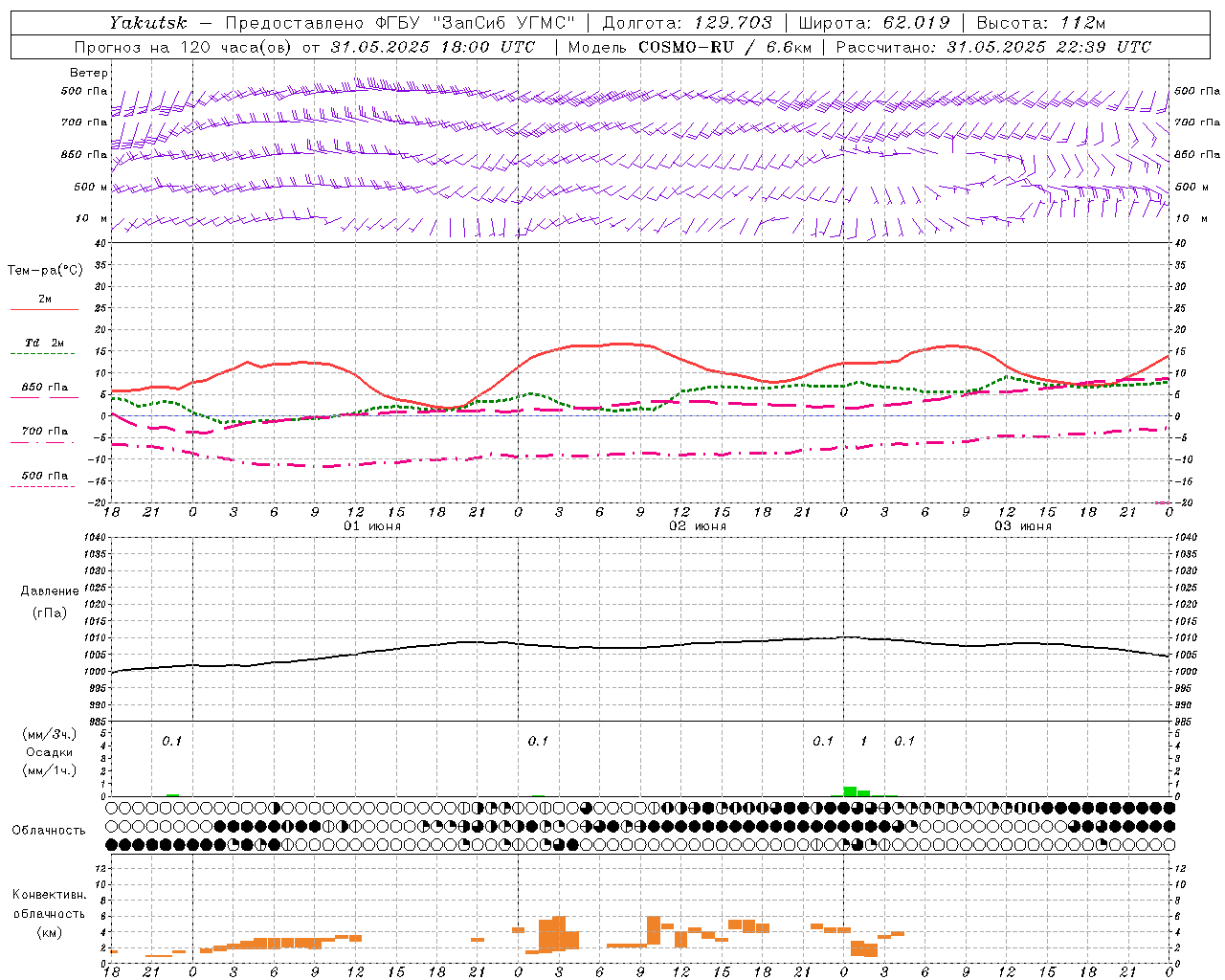Click the 'Модель COSMO-RU / 6.6км' model label

click(x=689, y=47)
